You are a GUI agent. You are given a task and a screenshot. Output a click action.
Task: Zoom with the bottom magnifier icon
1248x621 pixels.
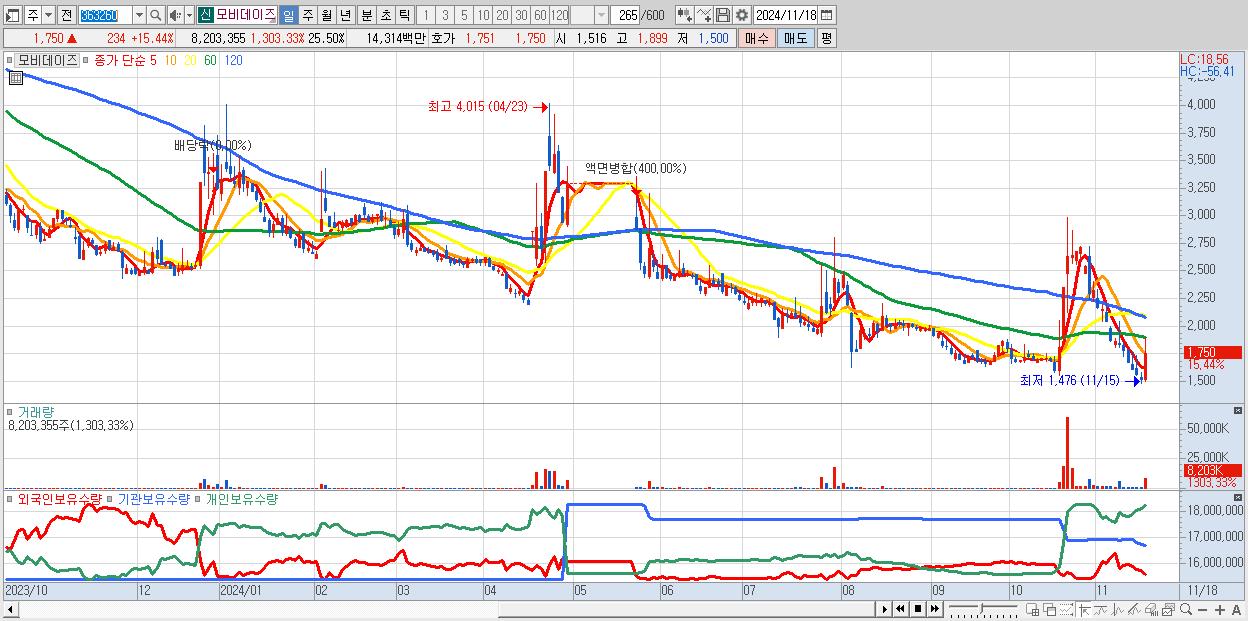click(x=1186, y=610)
